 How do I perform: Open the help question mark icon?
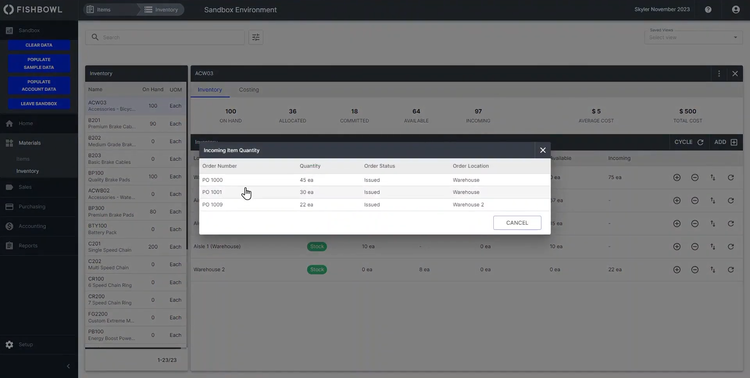click(708, 10)
